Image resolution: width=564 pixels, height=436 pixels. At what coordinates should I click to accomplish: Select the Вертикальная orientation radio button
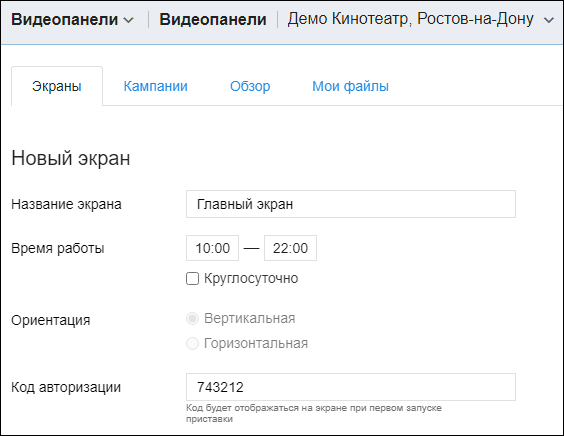(x=192, y=319)
